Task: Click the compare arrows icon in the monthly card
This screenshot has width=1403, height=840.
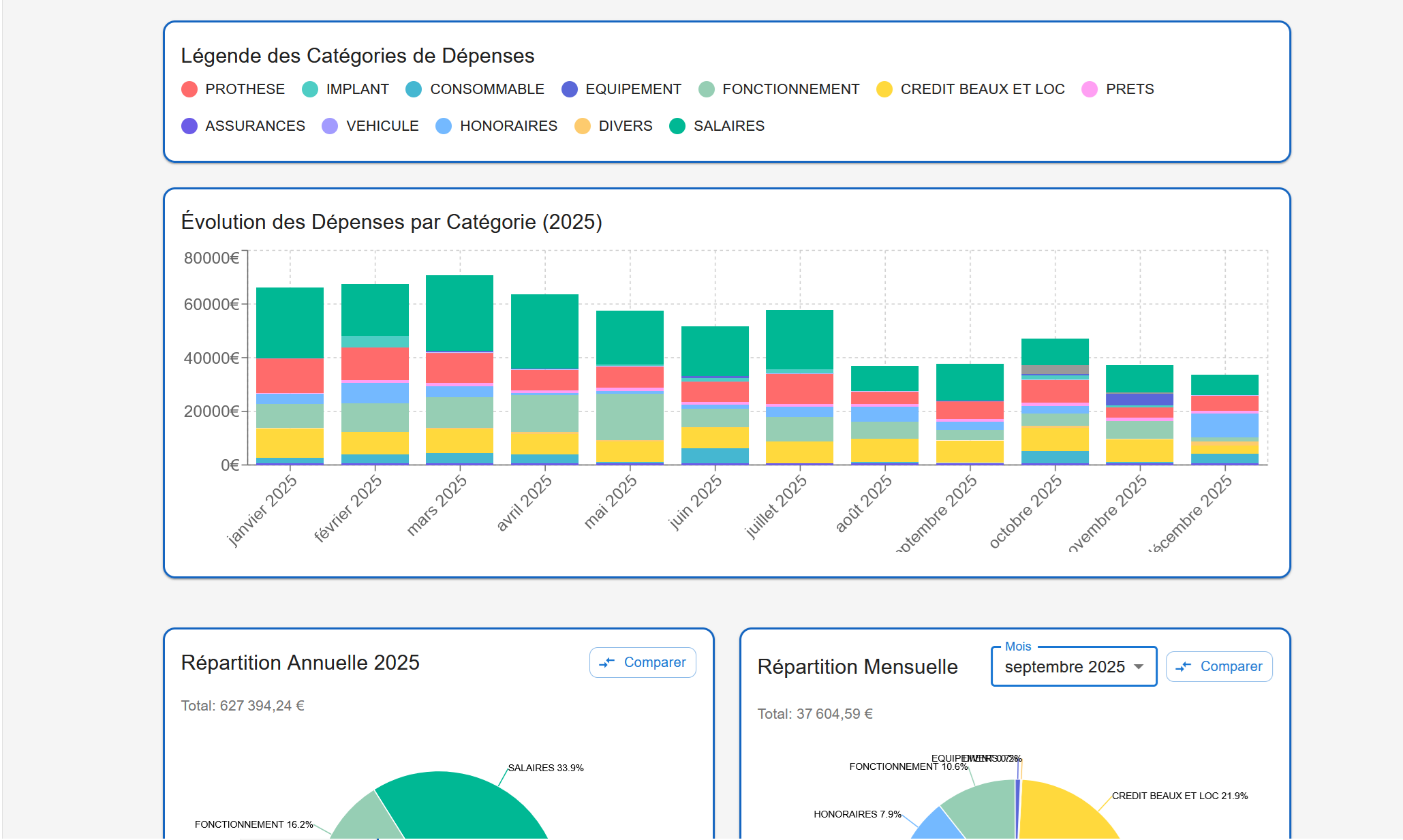Action: [x=1183, y=666]
